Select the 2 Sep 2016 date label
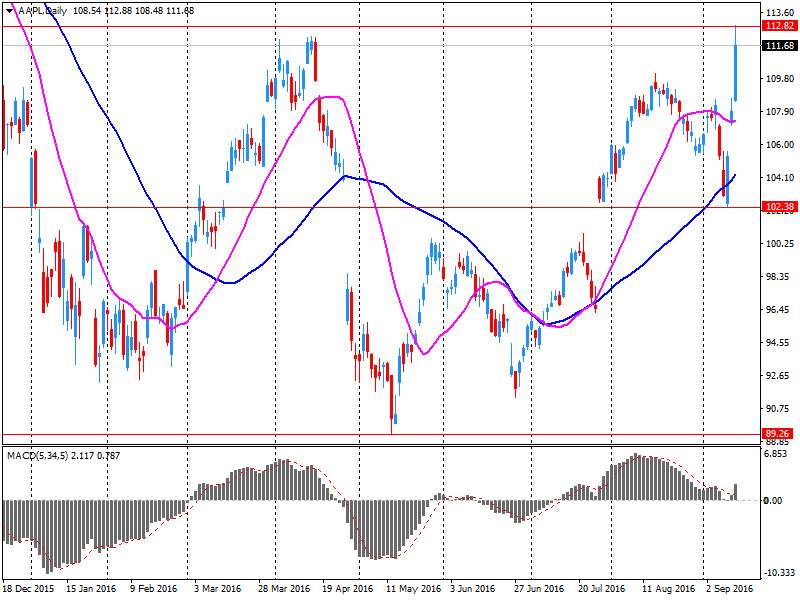The image size is (800, 600). tap(729, 588)
